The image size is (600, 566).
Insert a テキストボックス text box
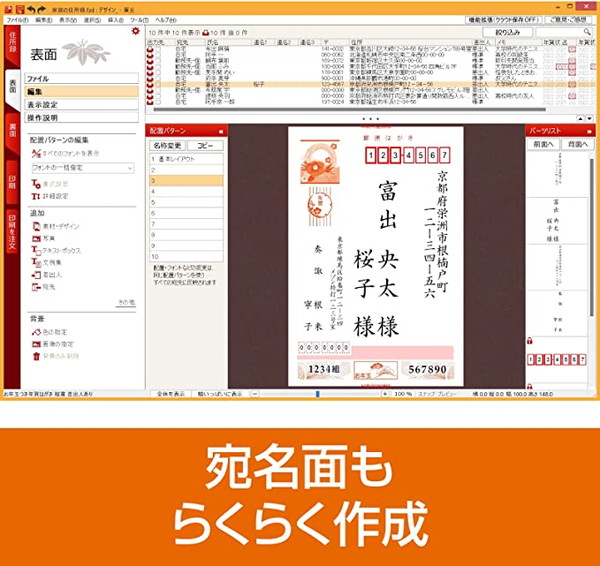tap(36, 251)
